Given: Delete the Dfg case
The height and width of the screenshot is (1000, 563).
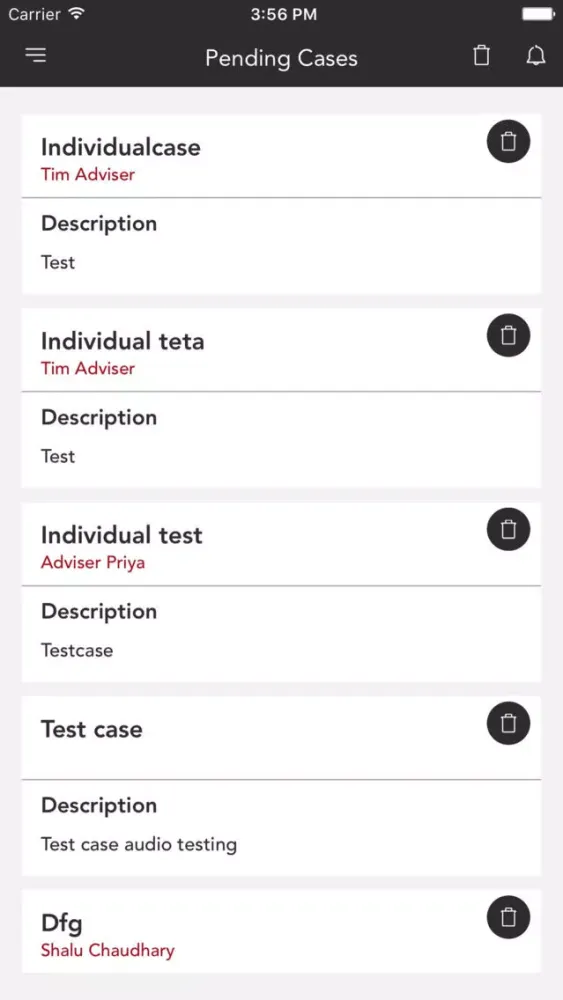Looking at the screenshot, I should click(x=508, y=916).
